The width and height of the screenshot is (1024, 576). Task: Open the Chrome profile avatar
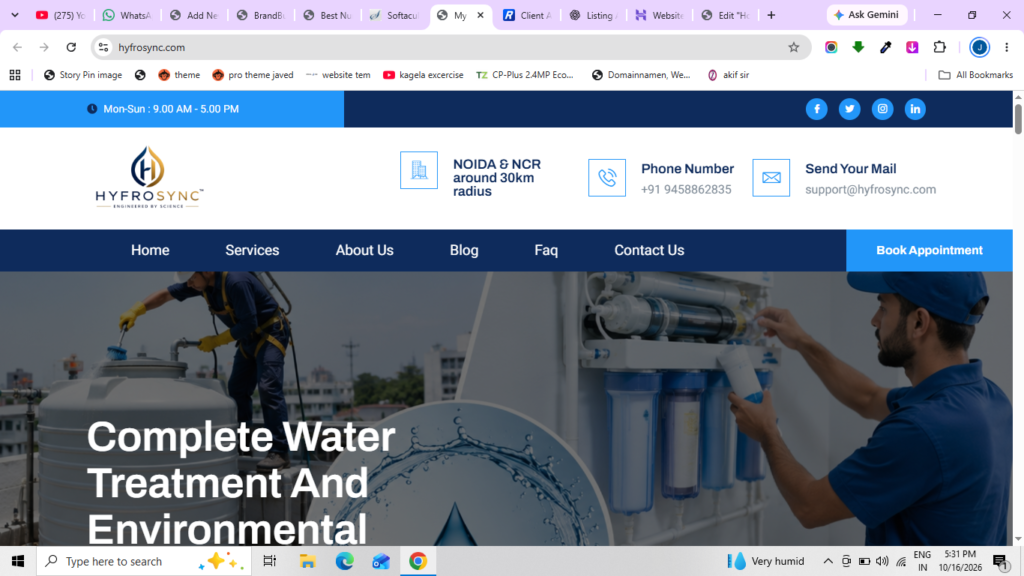[x=979, y=47]
